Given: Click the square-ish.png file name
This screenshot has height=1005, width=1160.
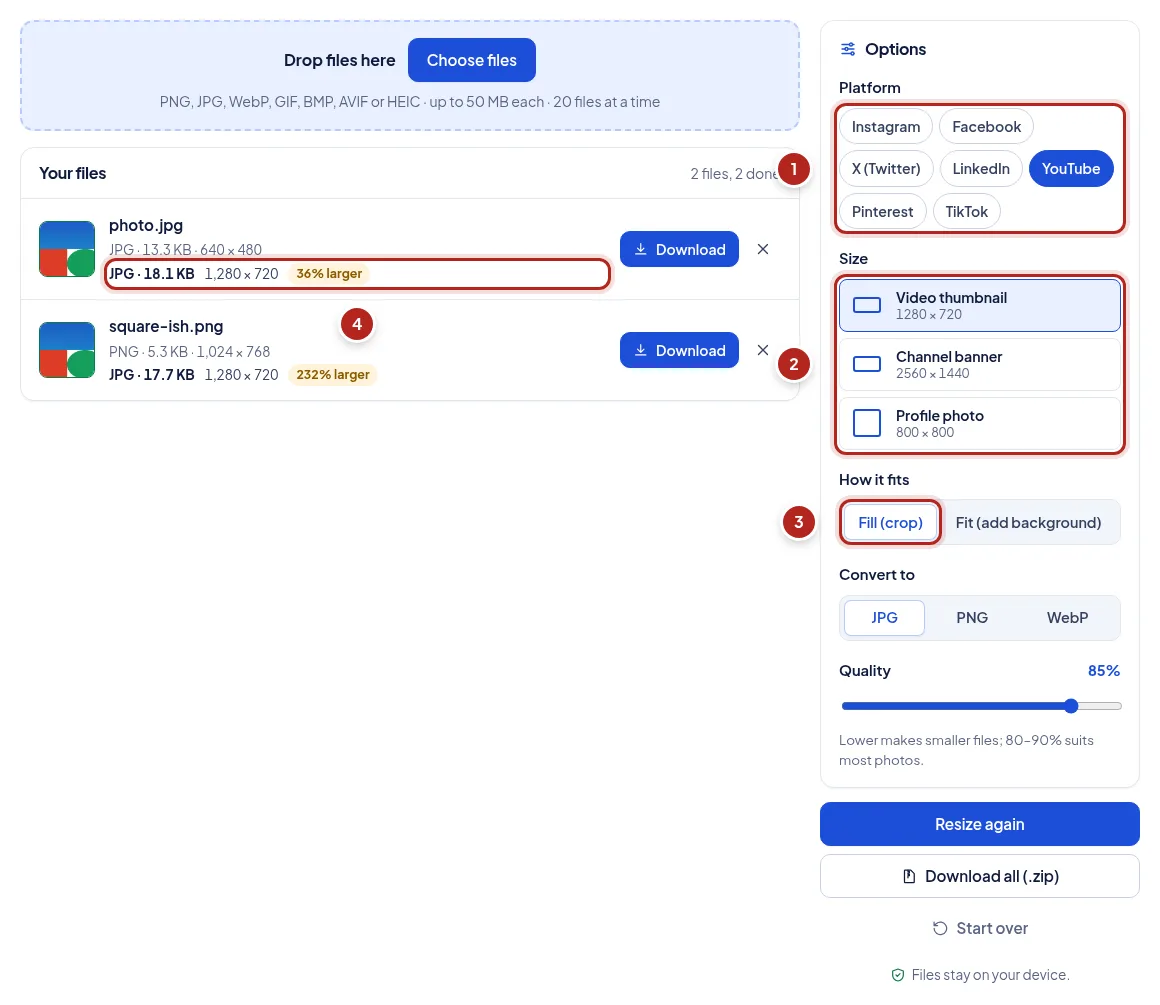Looking at the screenshot, I should tap(166, 326).
